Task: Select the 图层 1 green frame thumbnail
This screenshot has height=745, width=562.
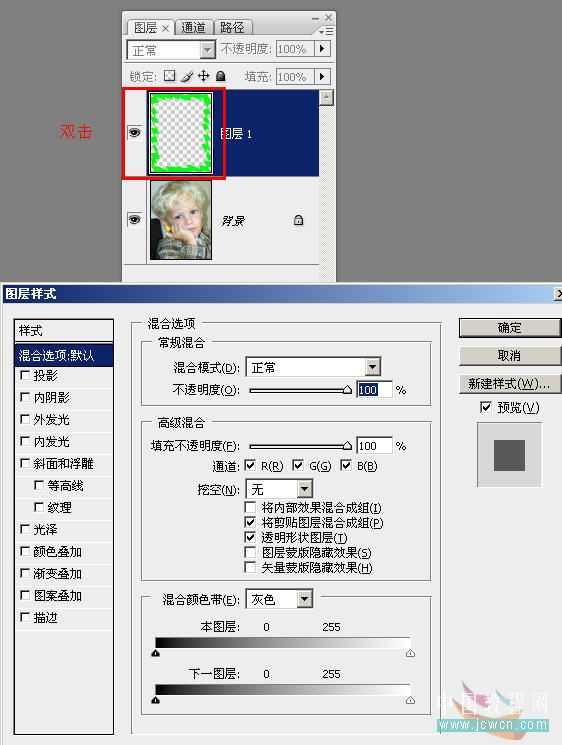Action: point(181,133)
